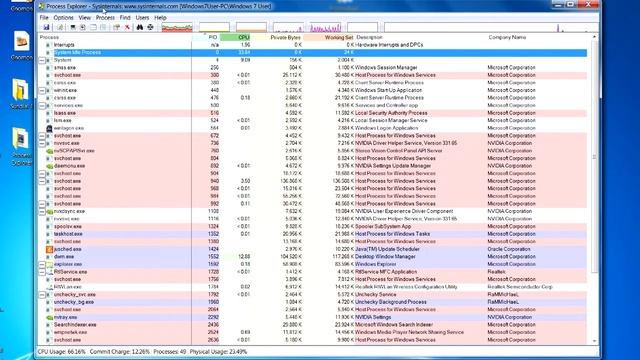640x360 pixels.
Task: Sort by the CPU column header
Action: [236, 37]
